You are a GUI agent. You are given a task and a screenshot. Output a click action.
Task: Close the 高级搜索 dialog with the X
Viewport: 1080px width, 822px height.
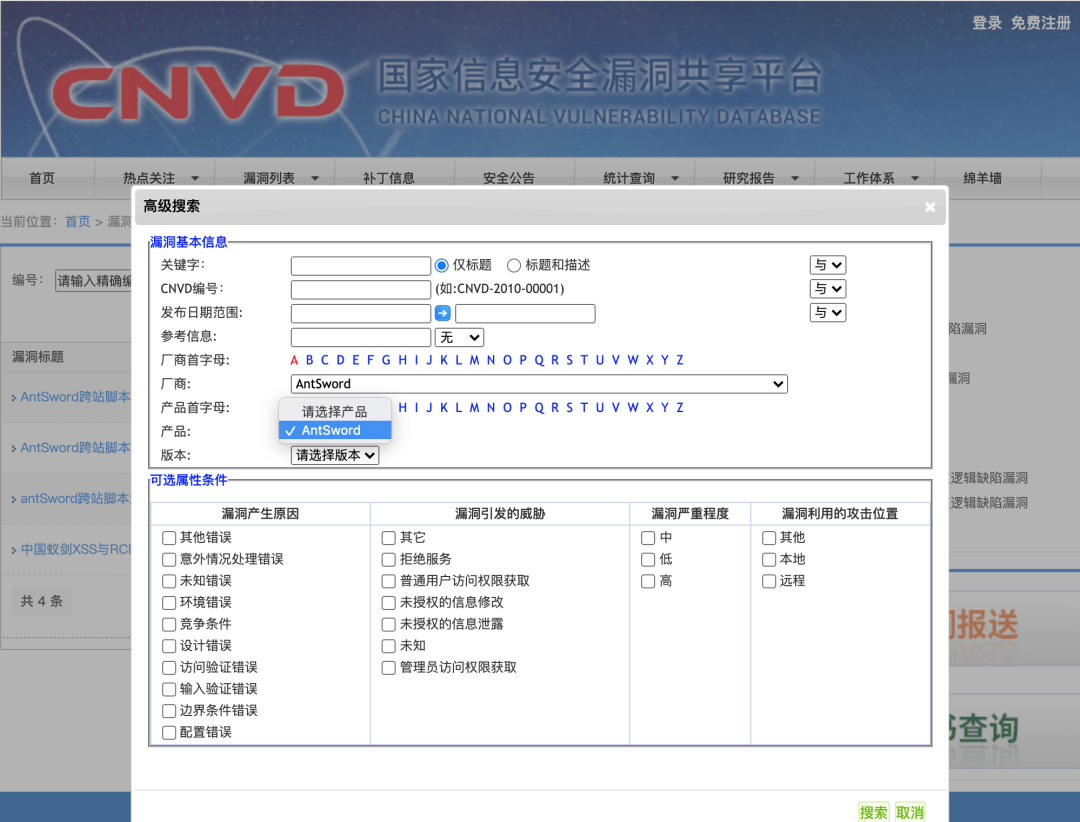pos(930,207)
